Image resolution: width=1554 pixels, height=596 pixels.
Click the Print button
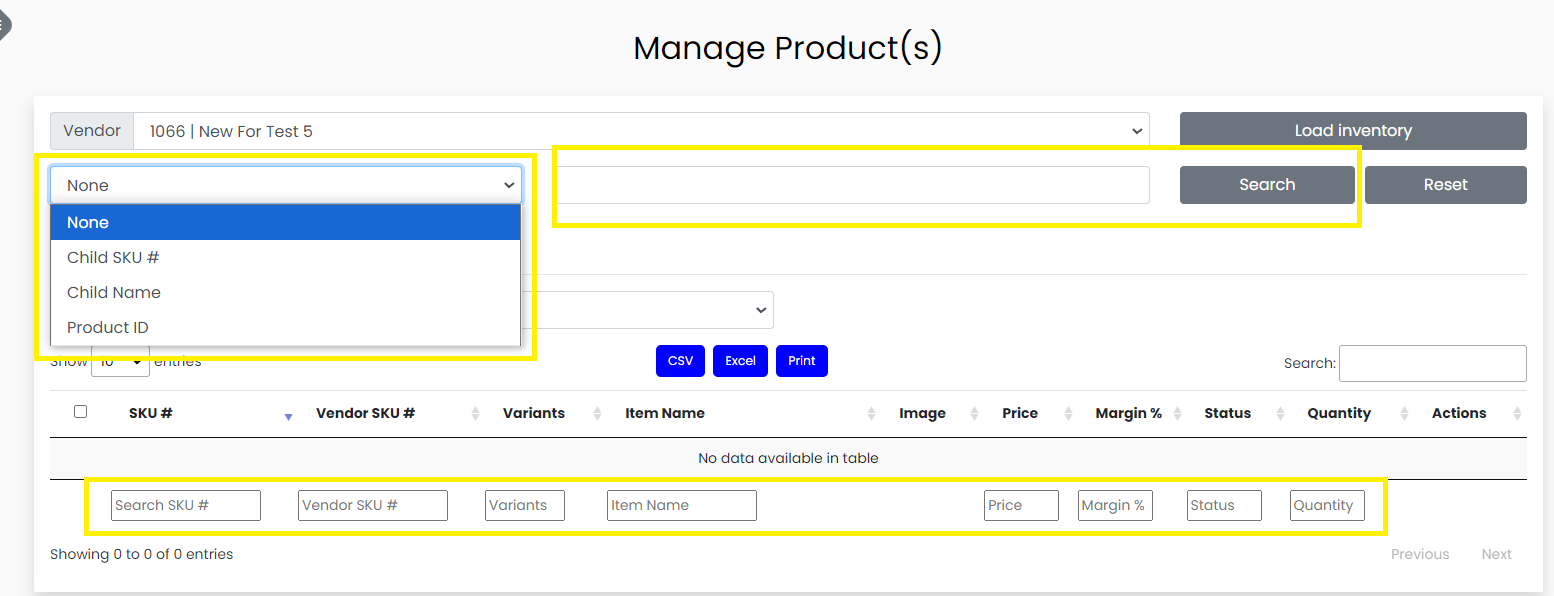coord(802,361)
